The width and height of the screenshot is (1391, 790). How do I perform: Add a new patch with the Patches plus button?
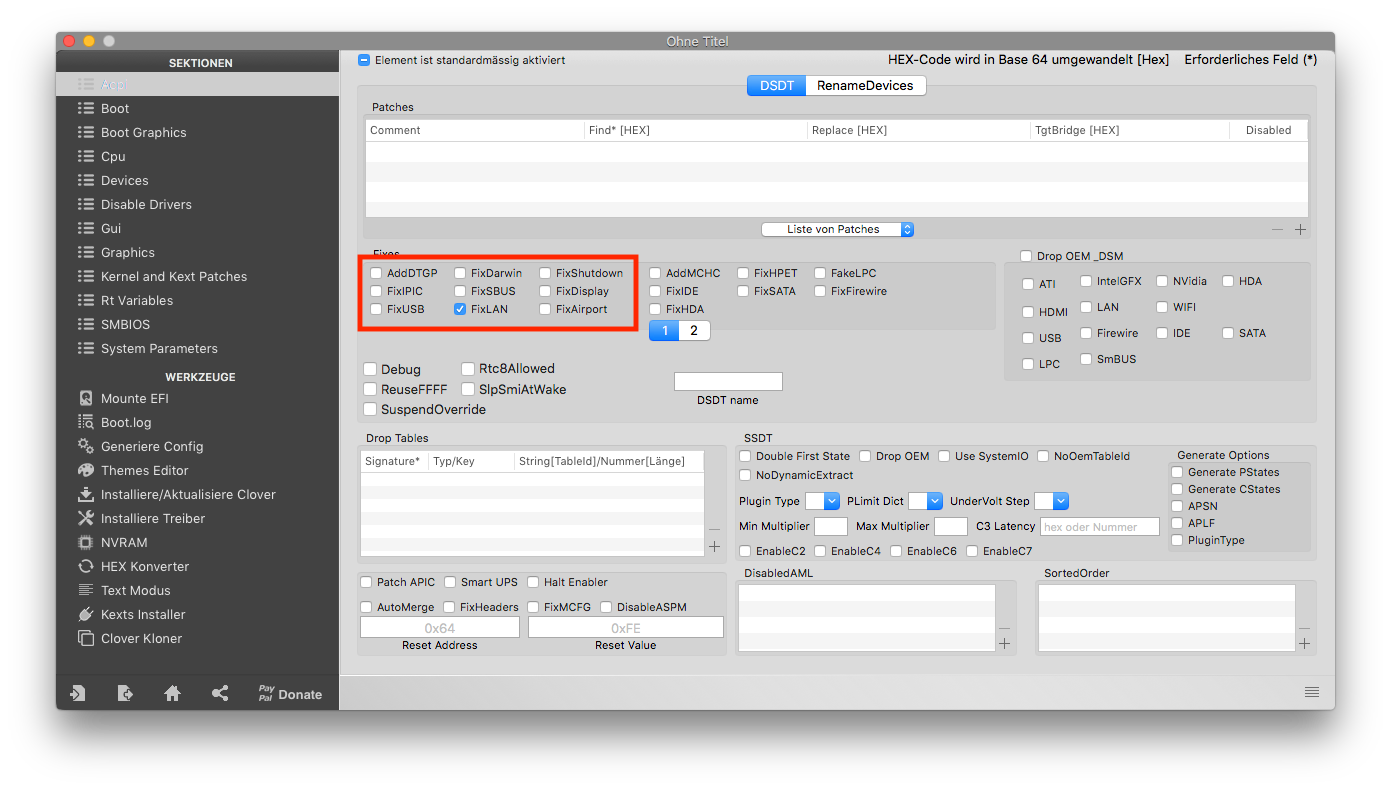point(1300,229)
